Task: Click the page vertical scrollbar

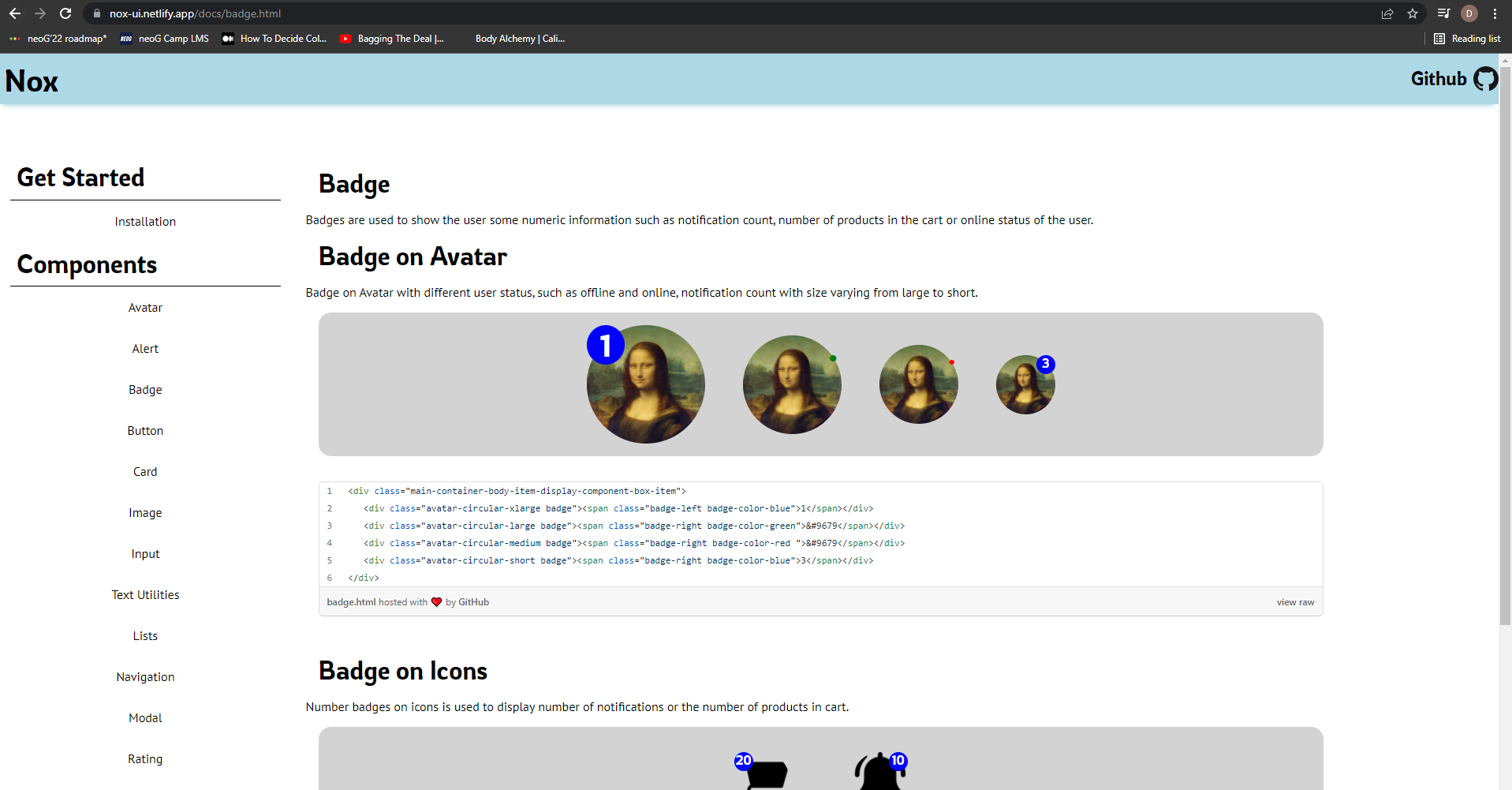Action: coord(1505,347)
